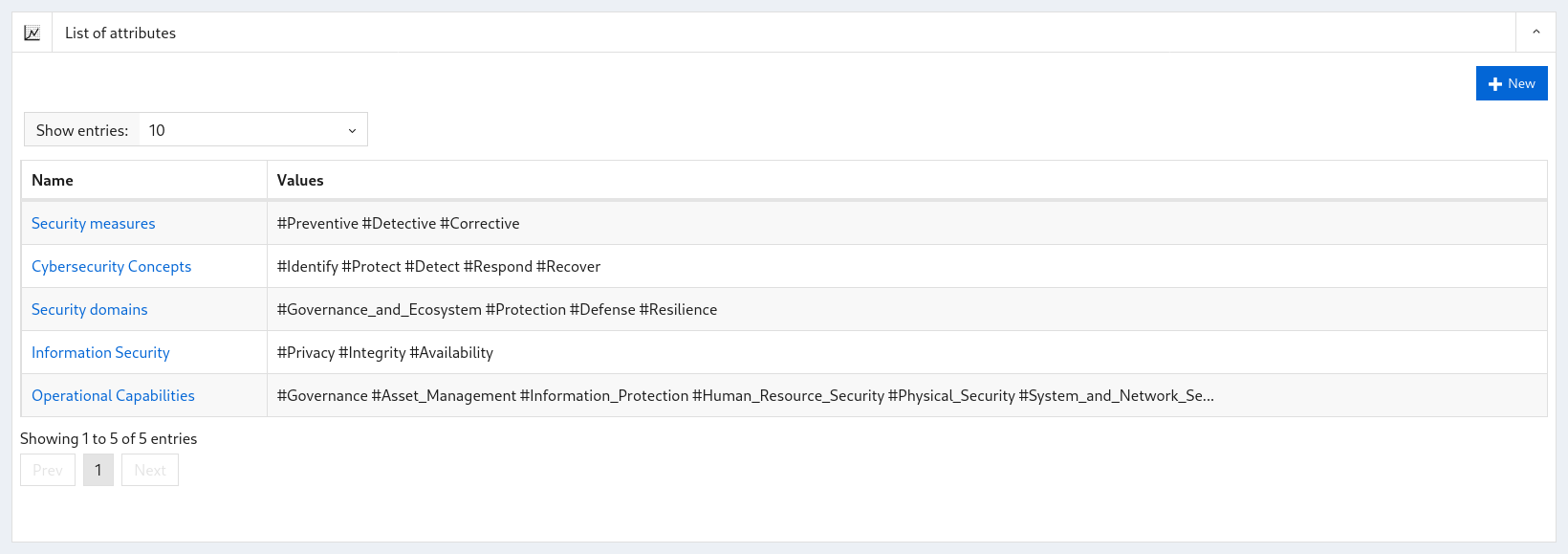Viewport: 1568px width, 554px height.
Task: Collapse the List of attributes panel
Action: click(1535, 33)
